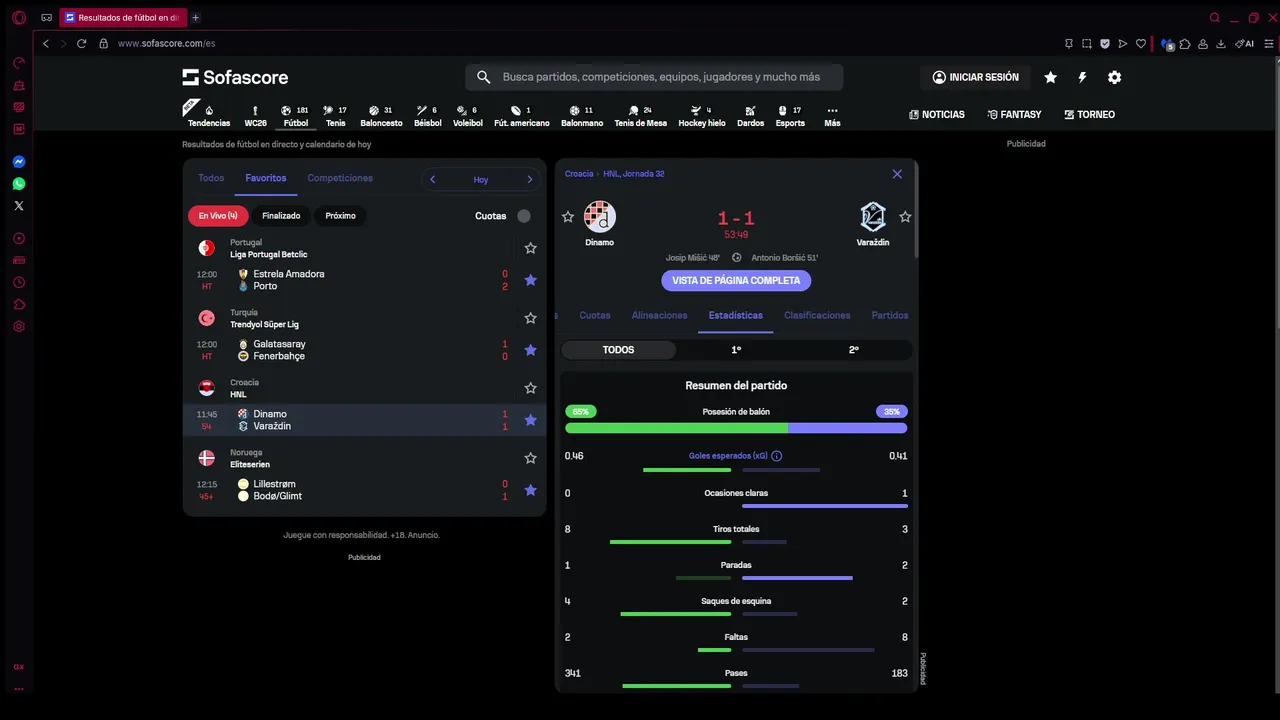Switch to the Competiciones tab
This screenshot has width=1280, height=720.
[340, 178]
